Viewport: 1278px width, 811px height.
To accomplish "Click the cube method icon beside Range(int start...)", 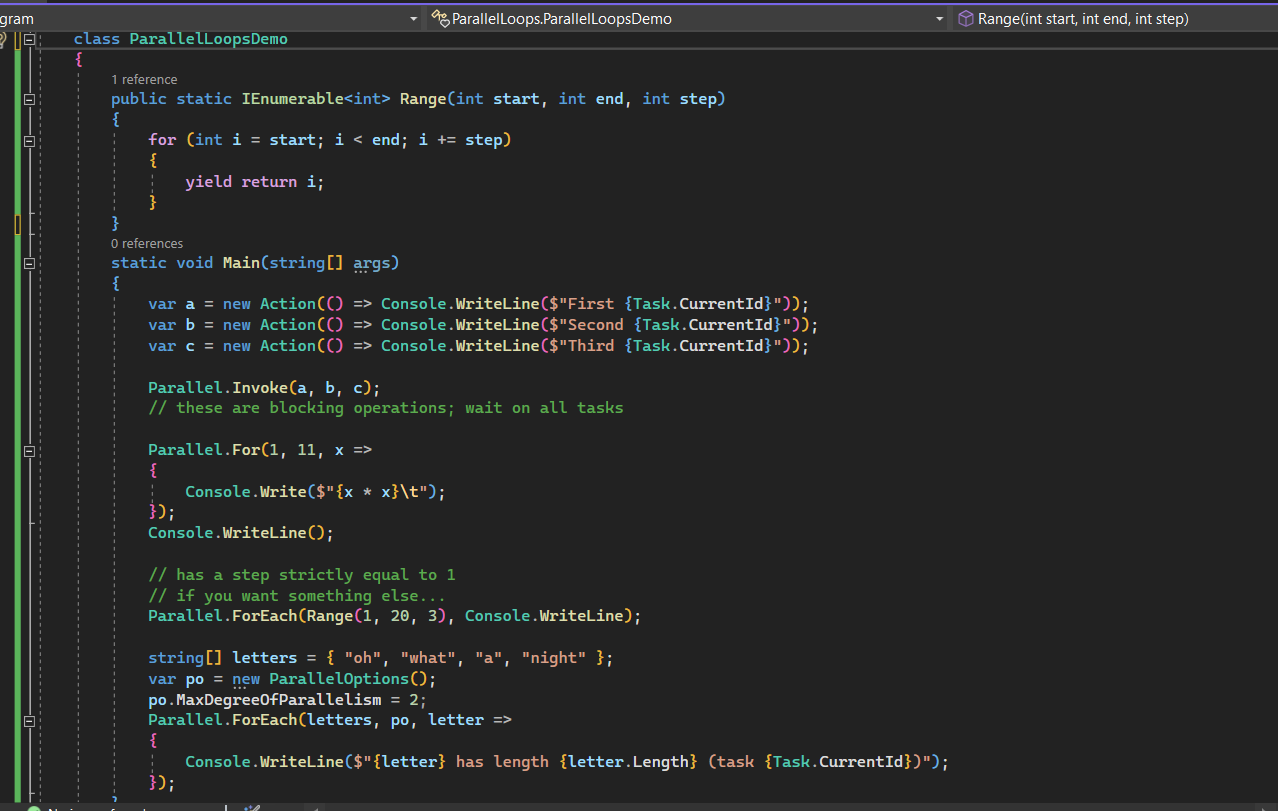I will pyautogui.click(x=965, y=18).
